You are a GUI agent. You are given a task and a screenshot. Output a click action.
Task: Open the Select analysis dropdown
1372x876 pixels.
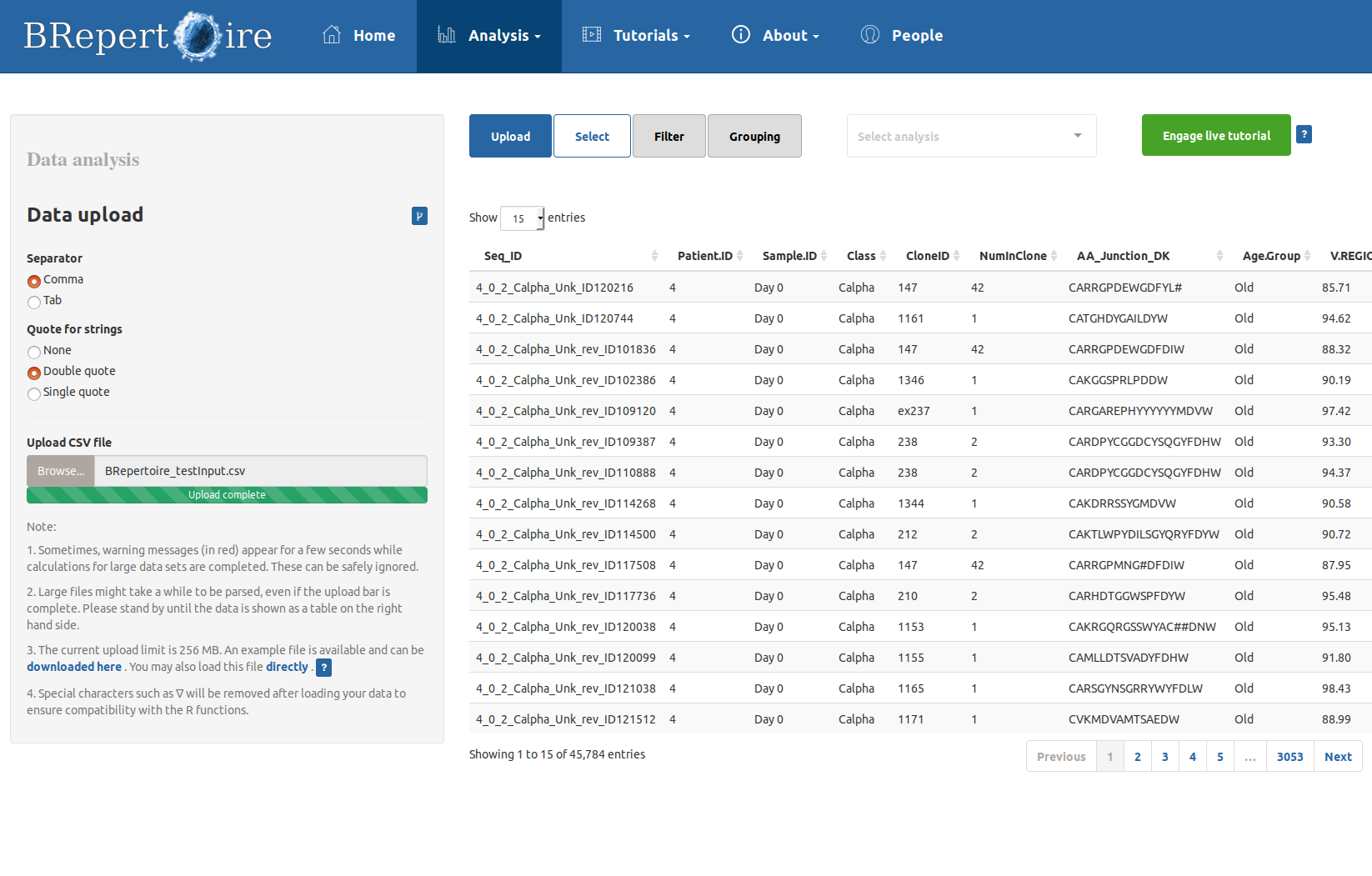[971, 136]
